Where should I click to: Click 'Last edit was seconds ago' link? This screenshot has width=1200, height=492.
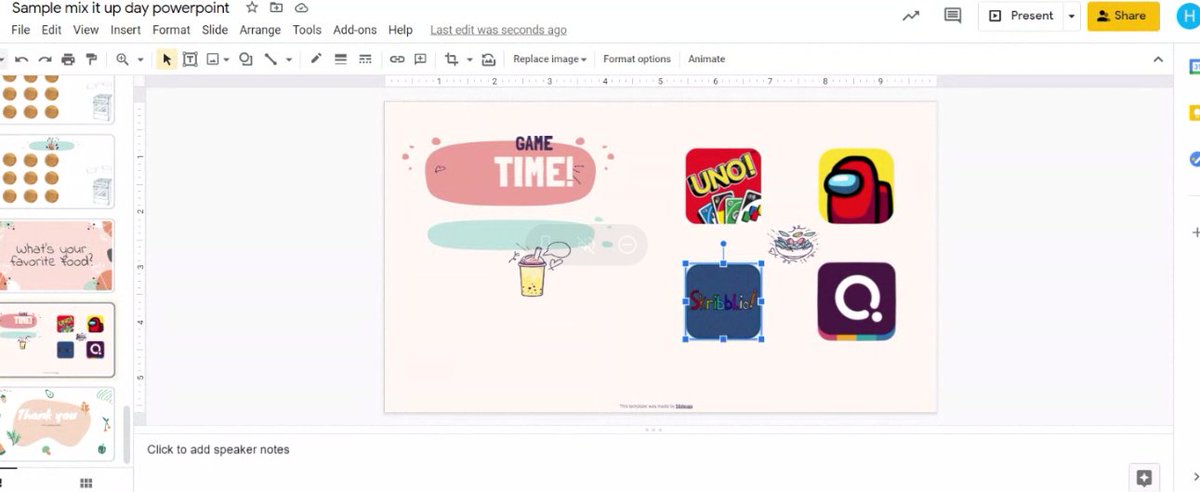coord(498,30)
